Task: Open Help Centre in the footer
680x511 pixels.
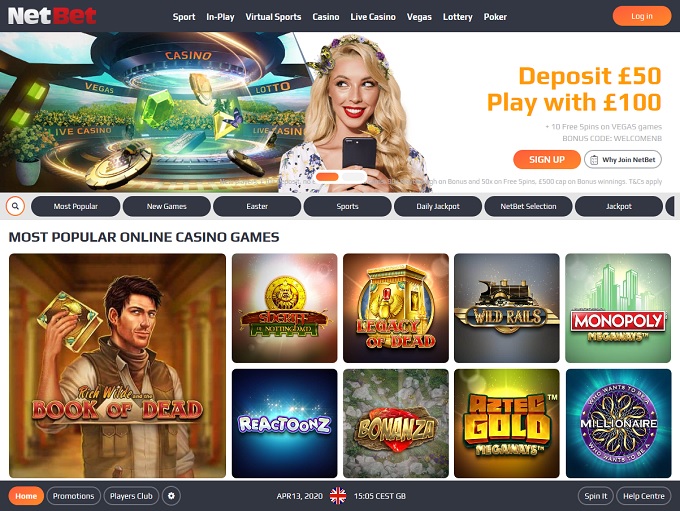Action: tap(644, 496)
